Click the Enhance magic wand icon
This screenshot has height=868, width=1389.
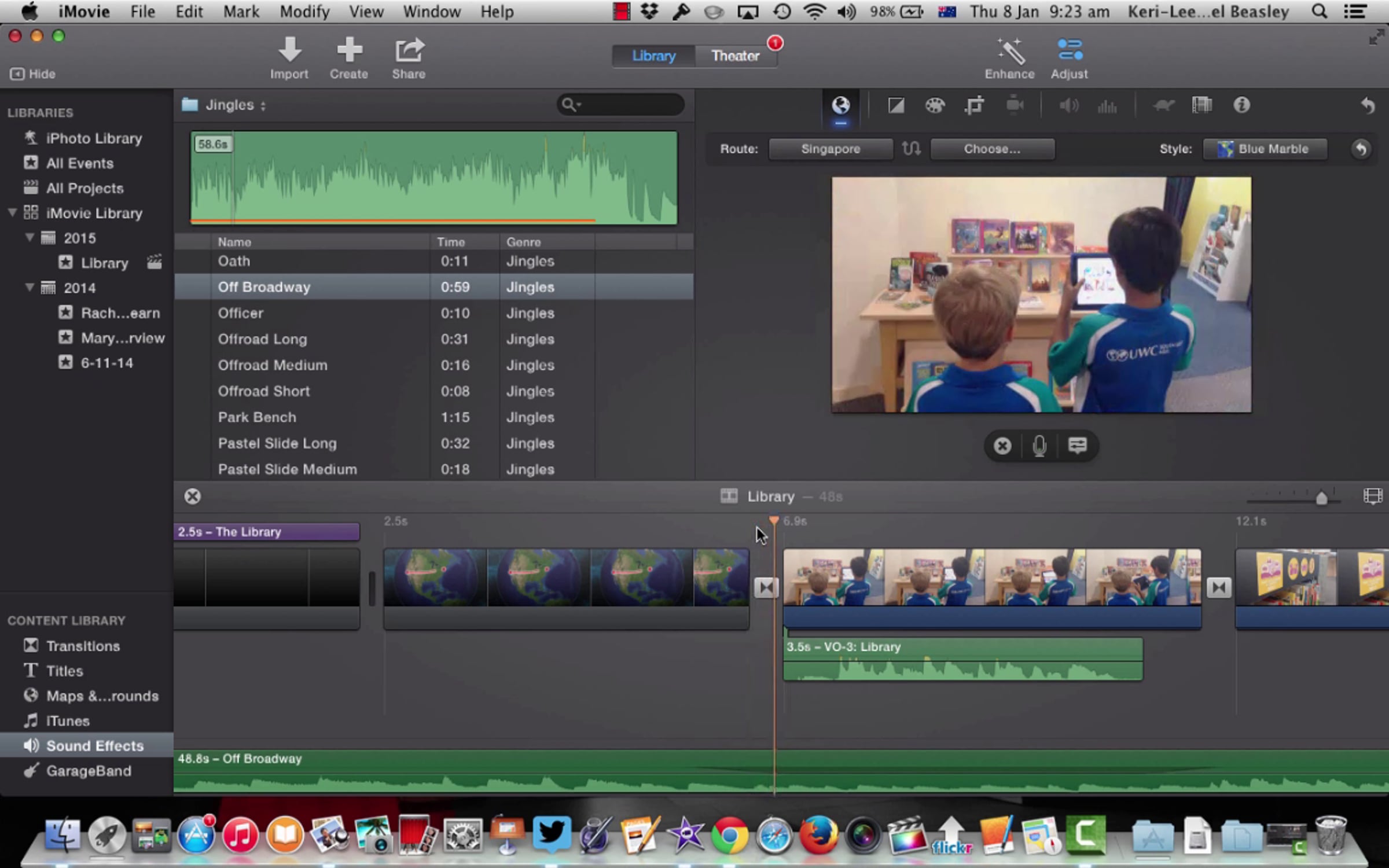pyautogui.click(x=1009, y=52)
